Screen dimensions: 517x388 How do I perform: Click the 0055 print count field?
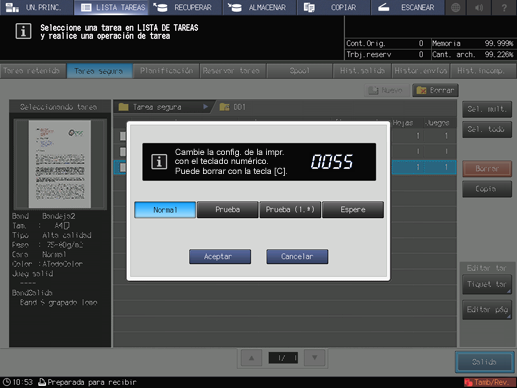pos(332,162)
